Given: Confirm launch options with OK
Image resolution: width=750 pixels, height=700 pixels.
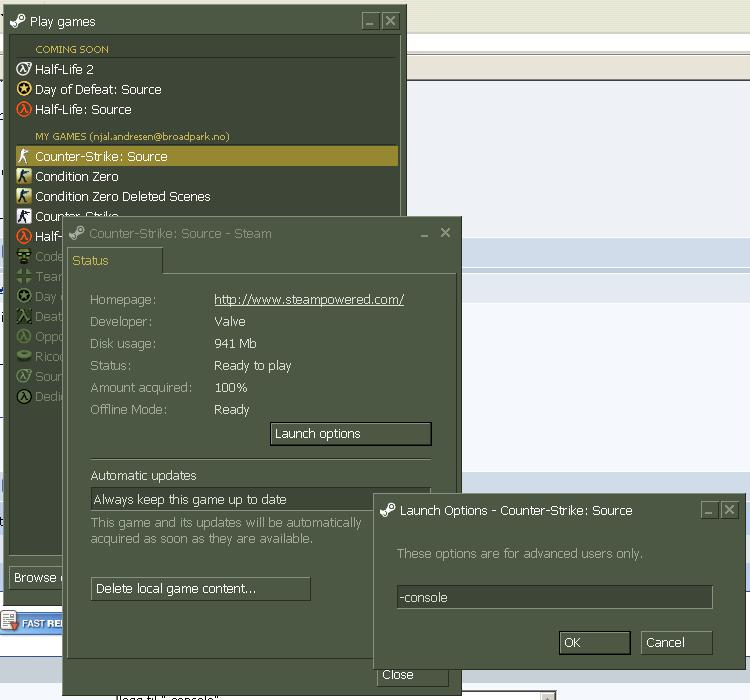Looking at the screenshot, I should tap(595, 642).
